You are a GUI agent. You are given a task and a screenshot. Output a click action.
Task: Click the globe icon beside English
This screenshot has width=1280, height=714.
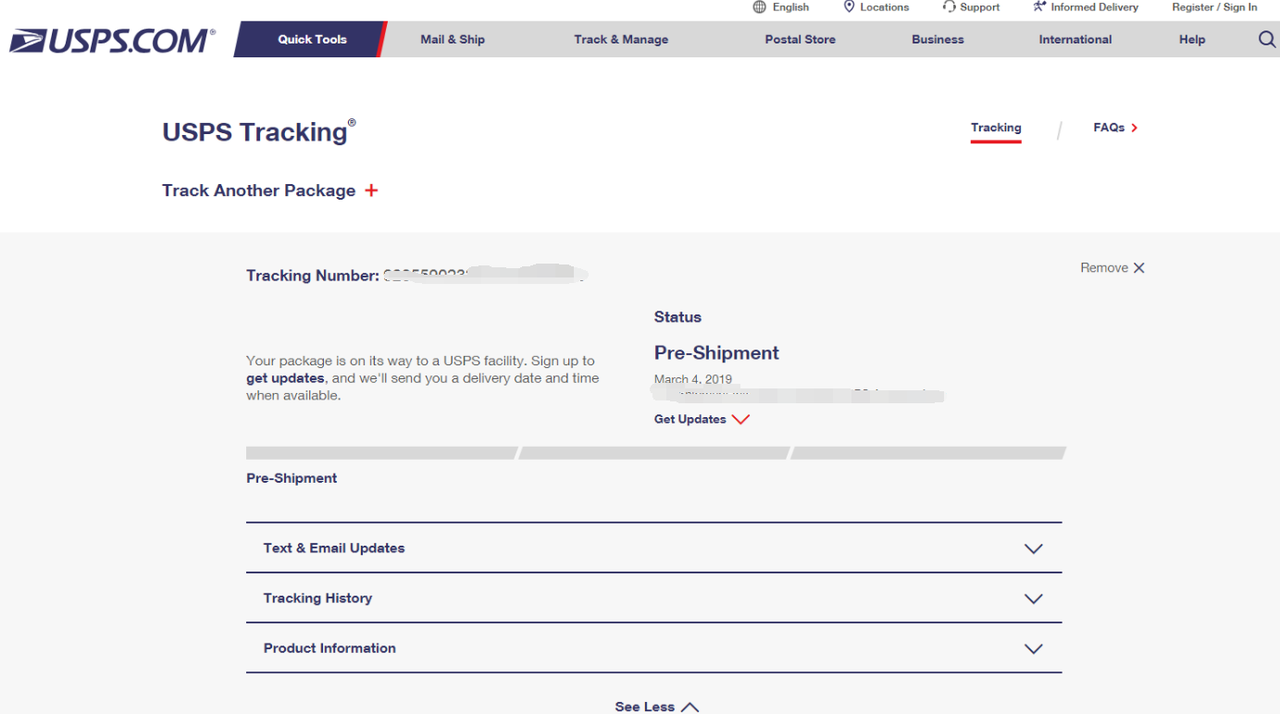(760, 7)
